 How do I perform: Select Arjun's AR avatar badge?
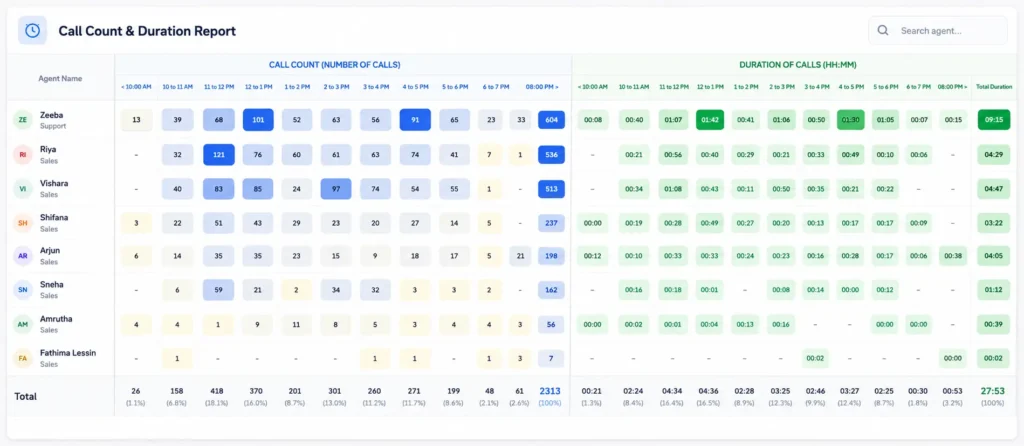click(23, 256)
